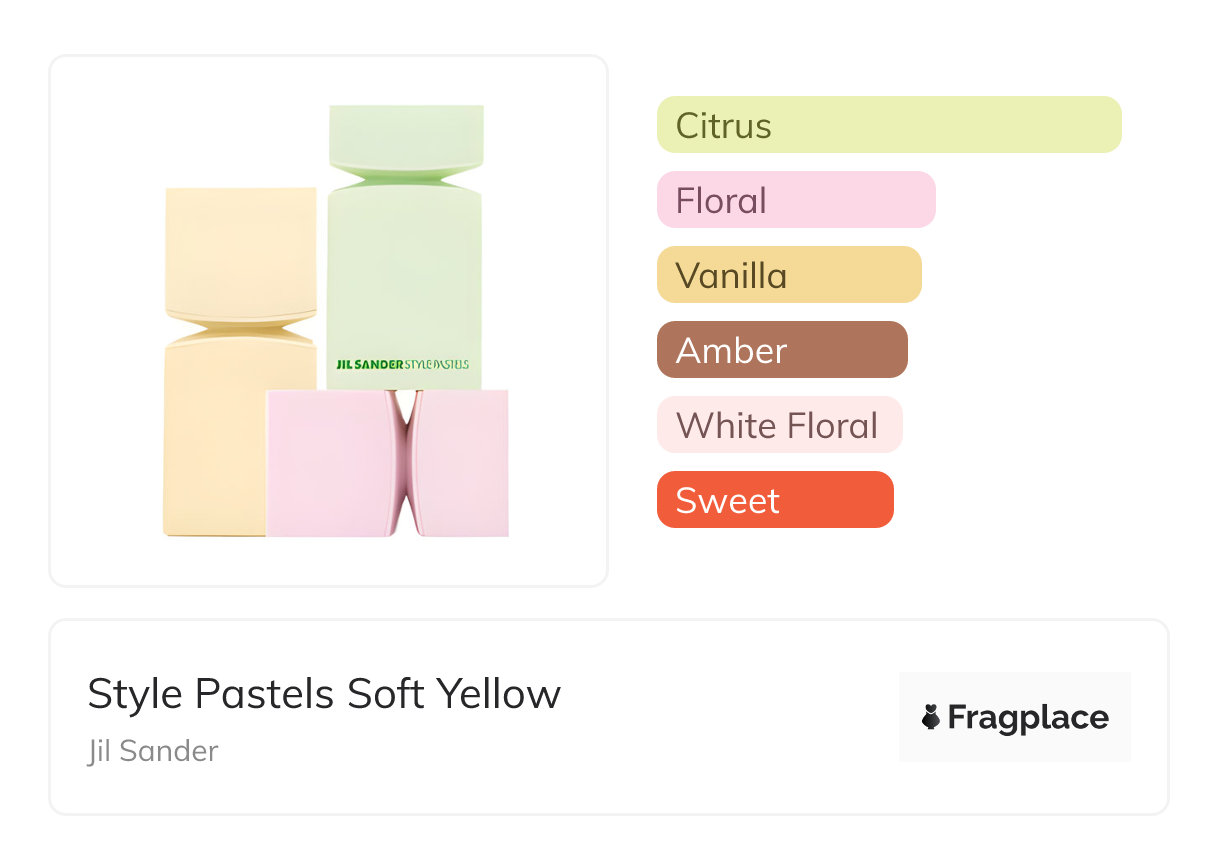
Task: Click the Fragplace perfume bottle logo icon
Action: pos(932,717)
